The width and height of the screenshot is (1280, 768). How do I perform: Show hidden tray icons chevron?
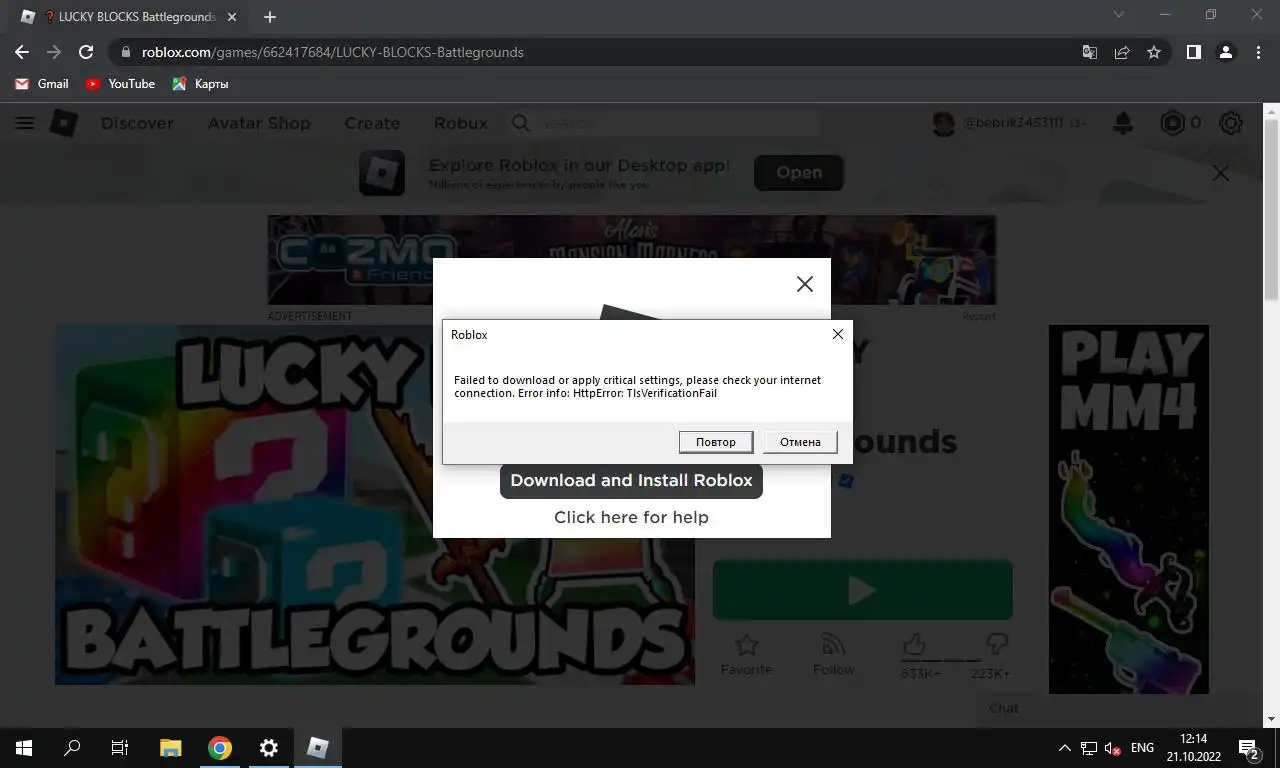pos(1064,748)
